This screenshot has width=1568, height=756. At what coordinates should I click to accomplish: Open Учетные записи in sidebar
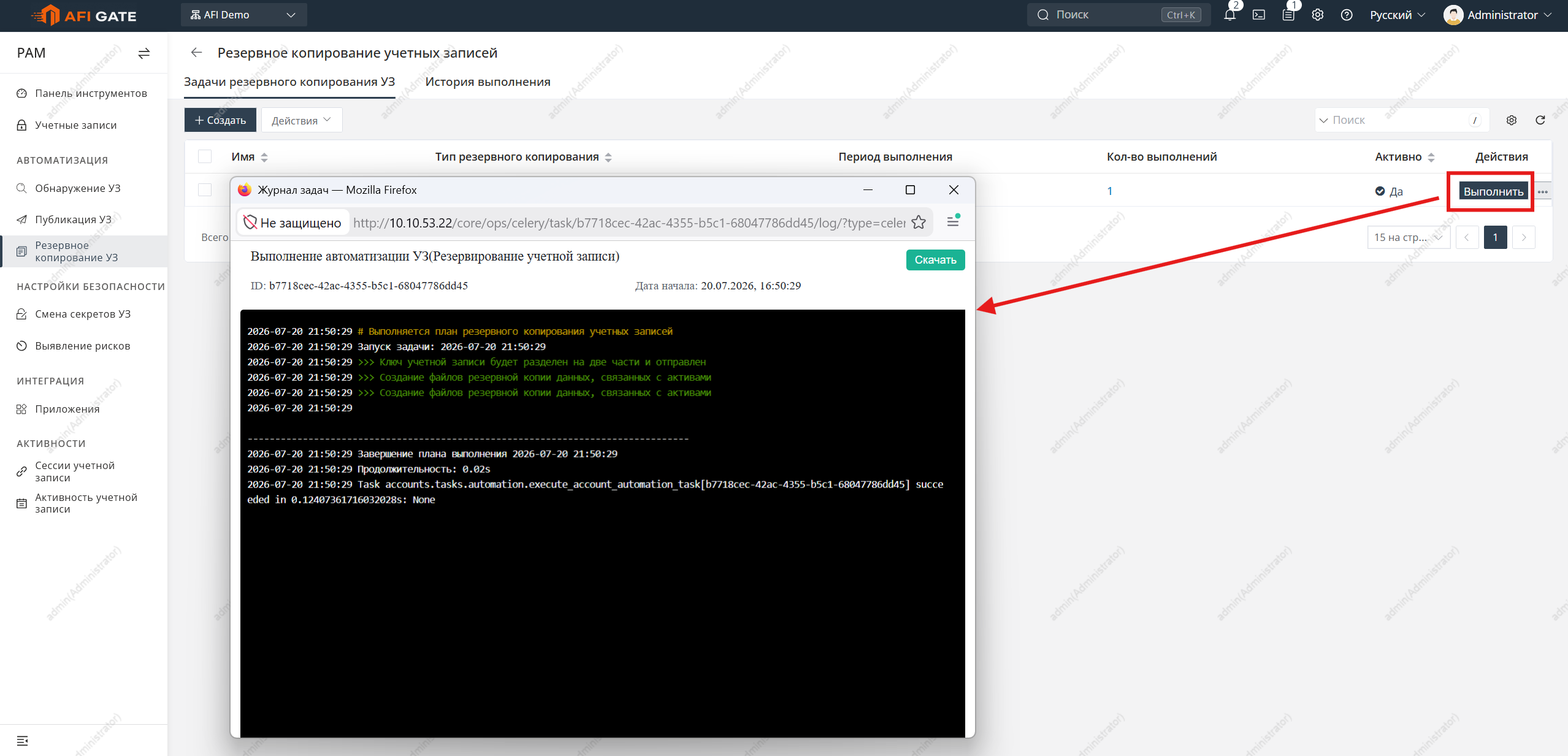[84, 125]
